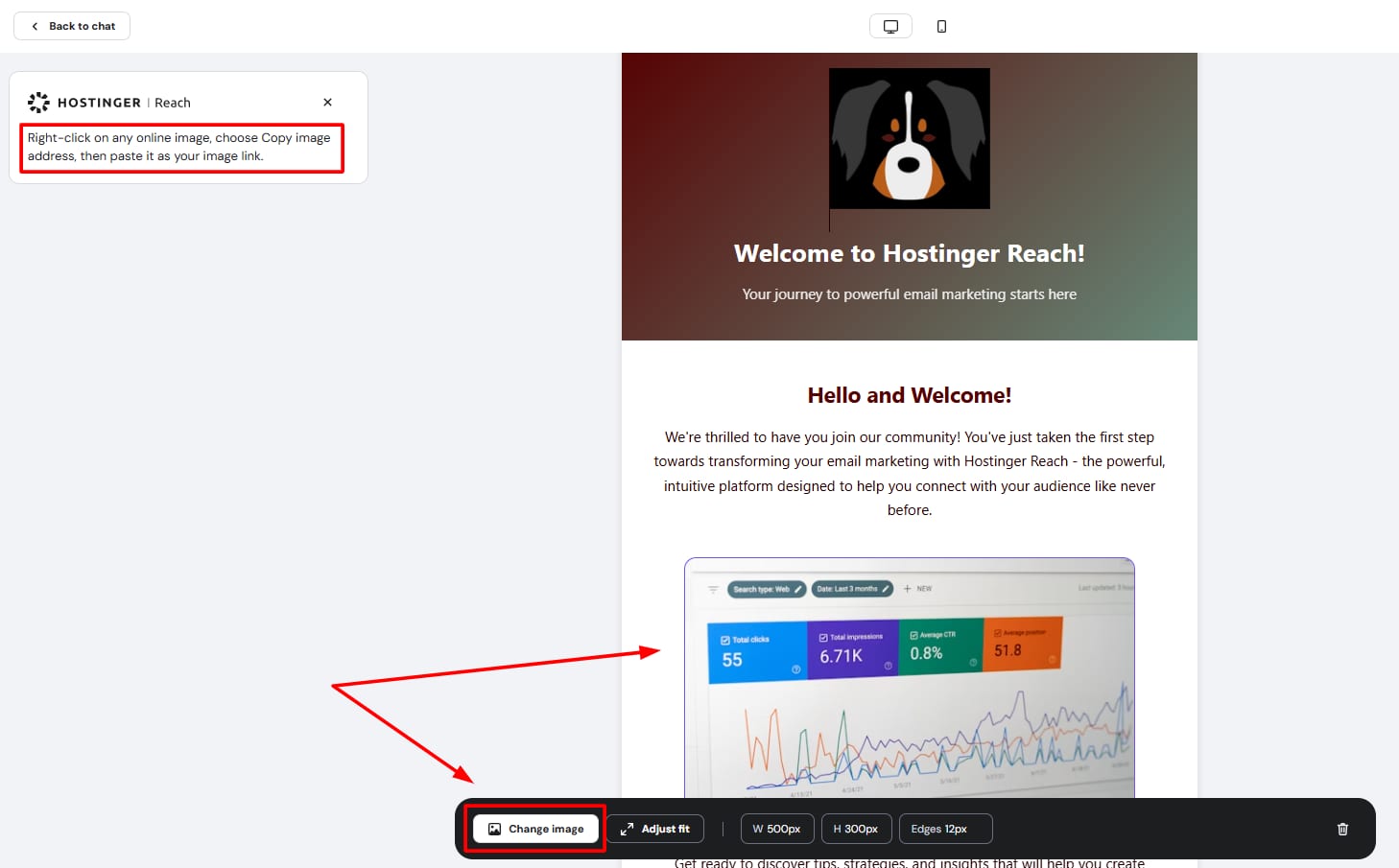Click the 'Welcome to Hostinger Reach!' heading

pyautogui.click(x=910, y=253)
